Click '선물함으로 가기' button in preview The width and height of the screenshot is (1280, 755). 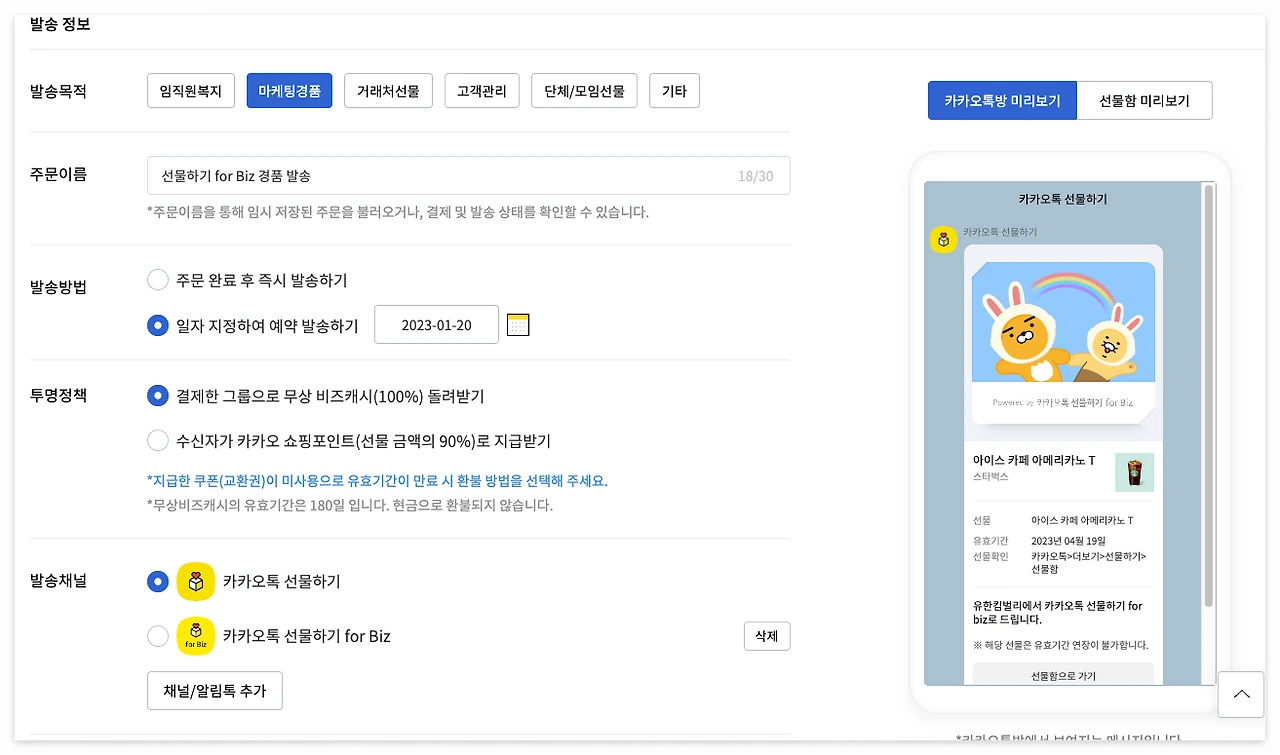pyautogui.click(x=1063, y=676)
